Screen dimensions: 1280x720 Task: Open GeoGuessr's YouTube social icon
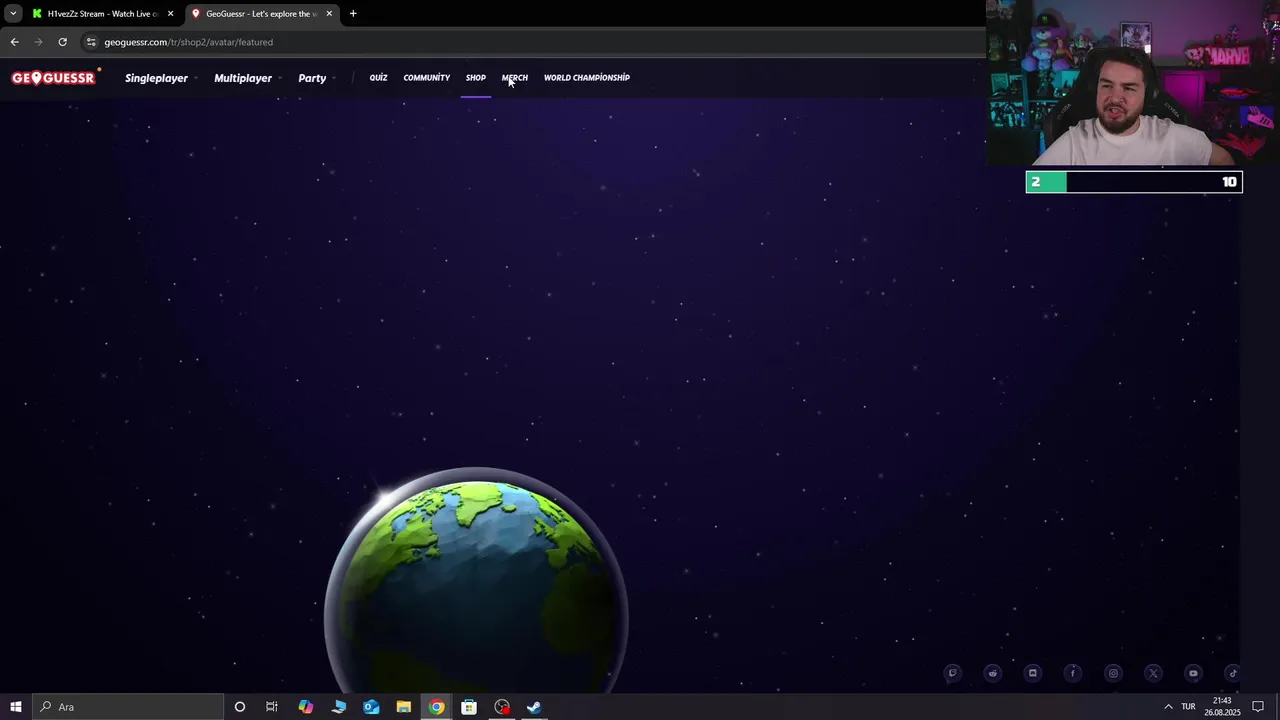tap(1193, 673)
